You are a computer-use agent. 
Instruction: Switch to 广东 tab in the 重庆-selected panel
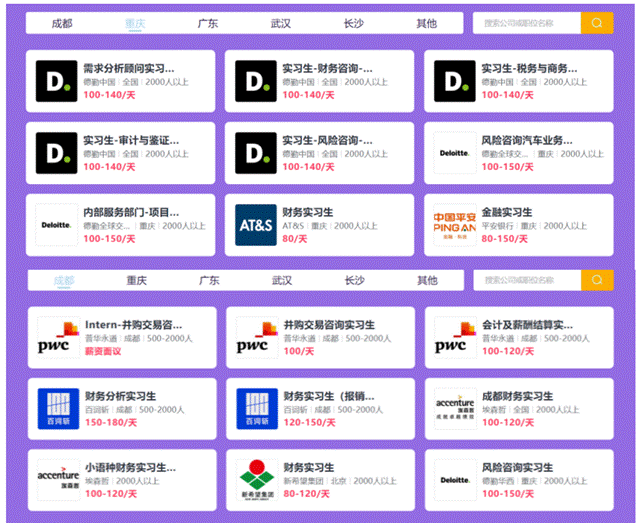point(207,23)
